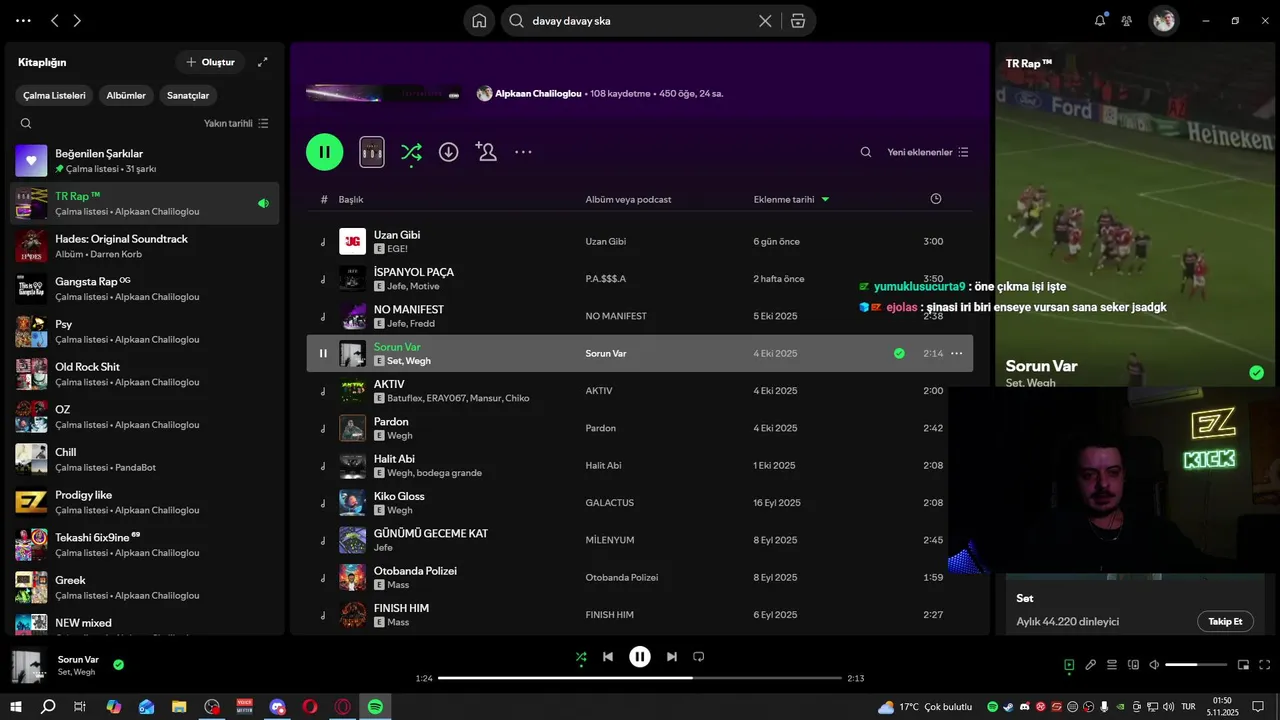
Task: Expand the library panel to full view
Action: (263, 62)
